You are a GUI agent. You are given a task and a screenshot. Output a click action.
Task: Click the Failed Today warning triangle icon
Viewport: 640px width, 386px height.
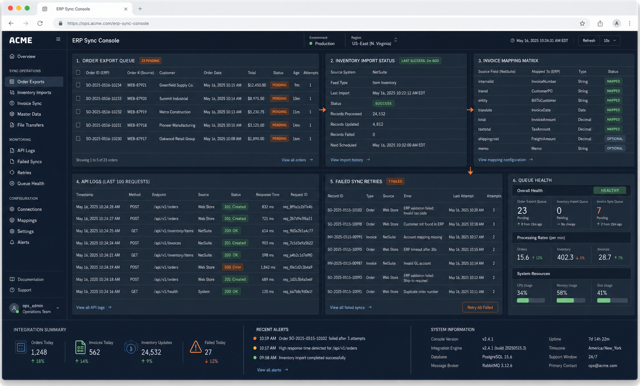pyautogui.click(x=196, y=347)
